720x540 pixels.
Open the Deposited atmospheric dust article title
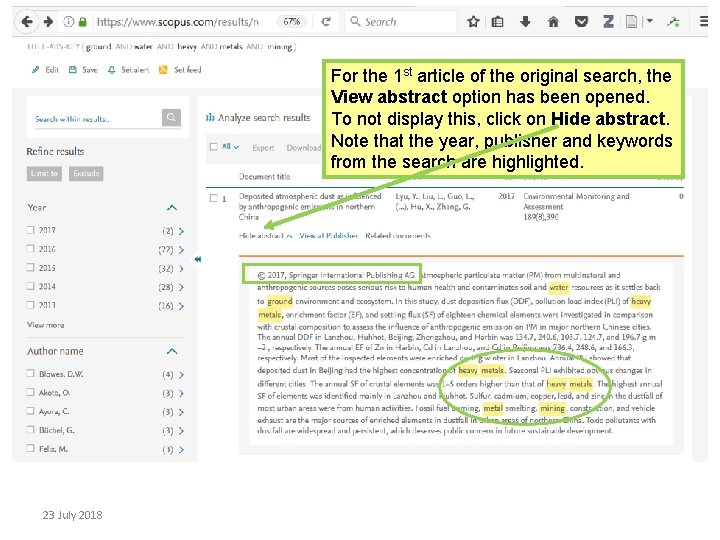pyautogui.click(x=310, y=206)
